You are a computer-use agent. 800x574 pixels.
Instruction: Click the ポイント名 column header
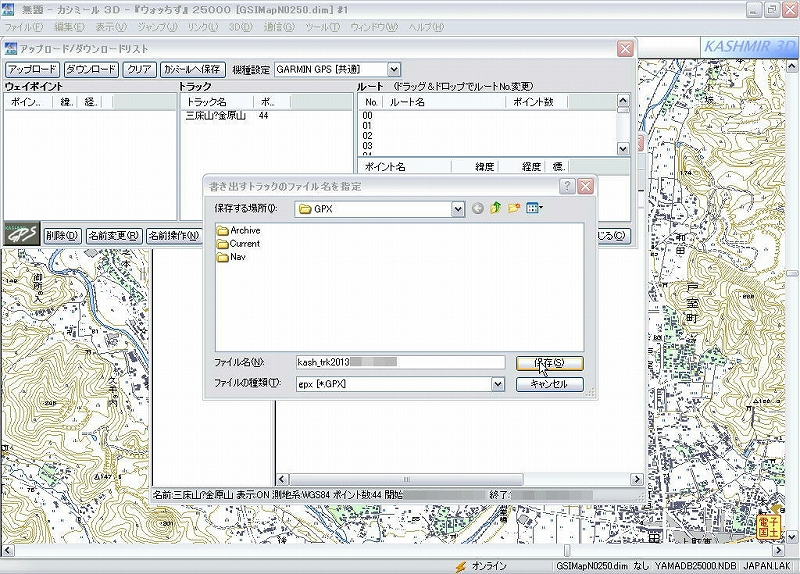405,167
